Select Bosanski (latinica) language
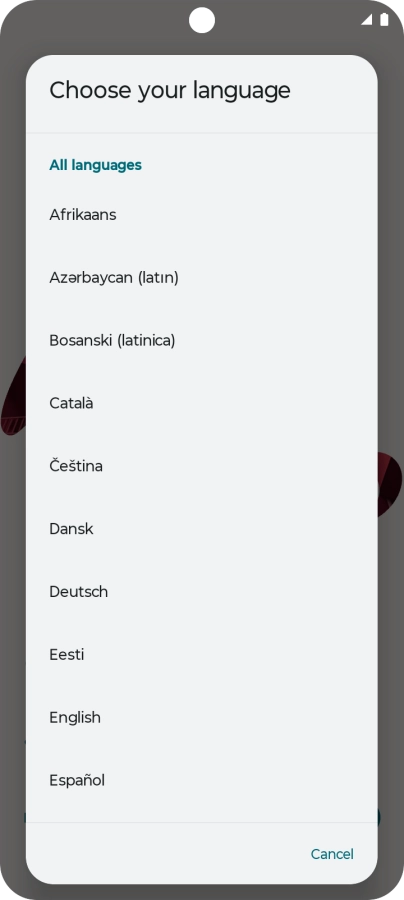The height and width of the screenshot is (900, 404). [201, 340]
